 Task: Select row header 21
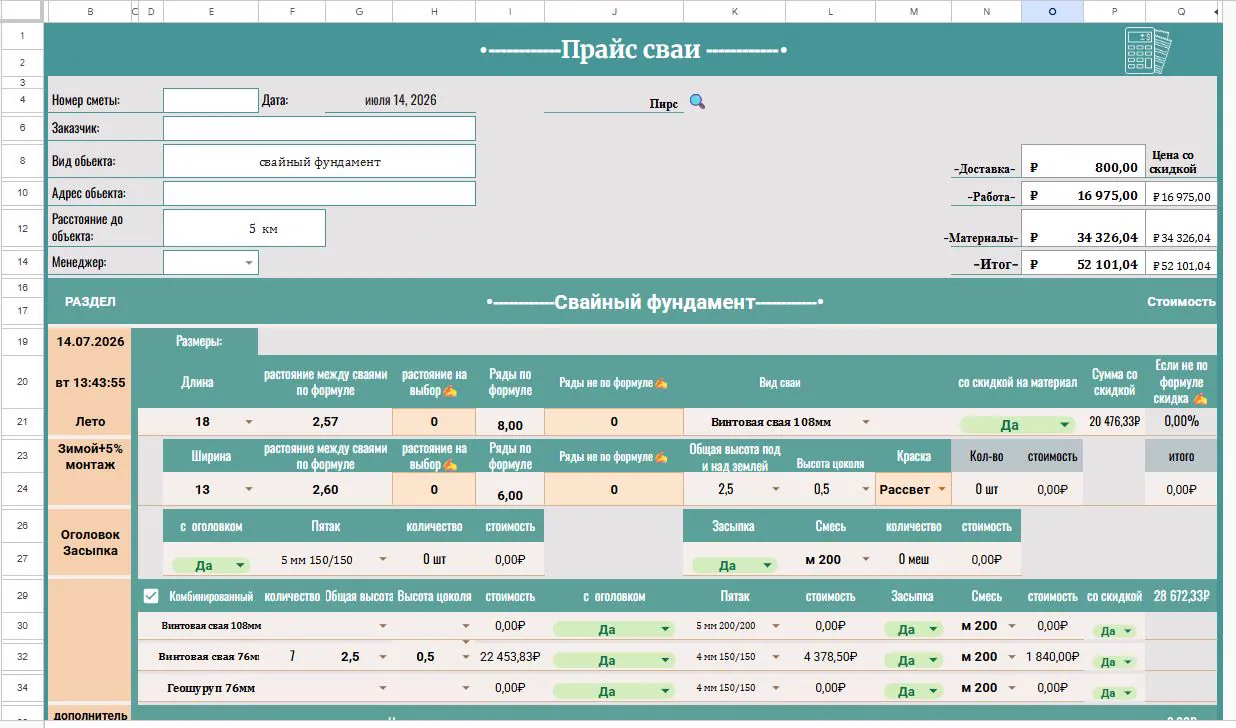(23, 422)
